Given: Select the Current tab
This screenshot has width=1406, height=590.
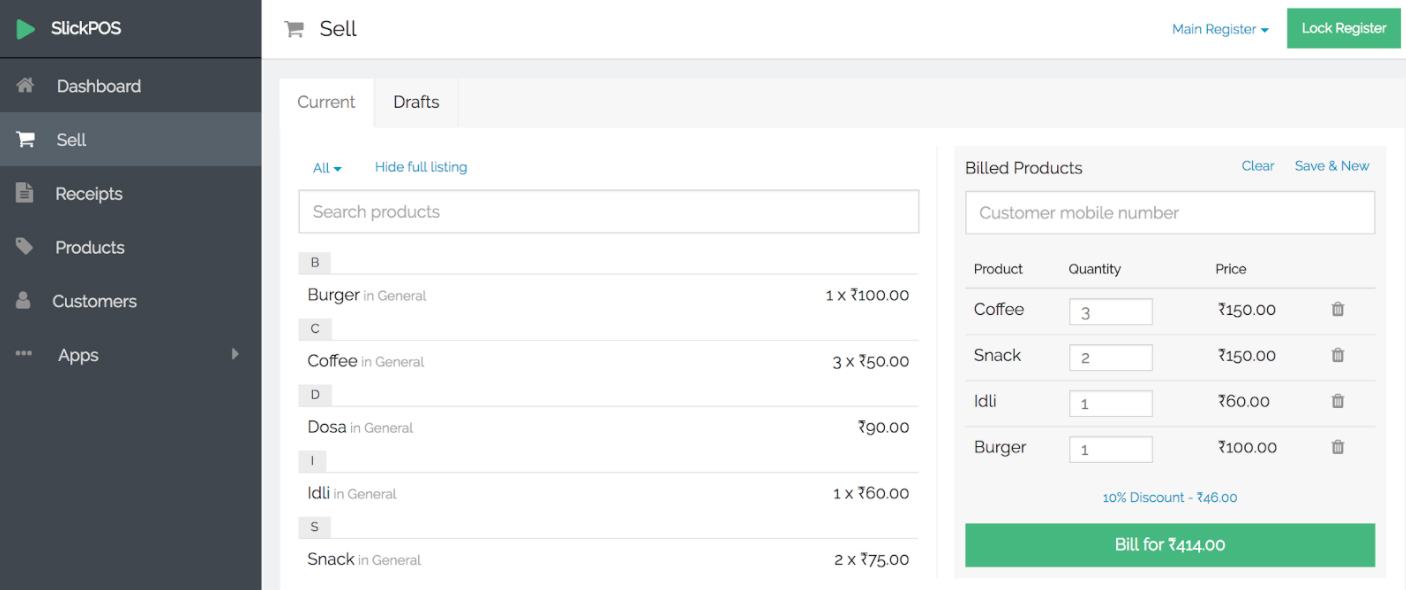Looking at the screenshot, I should click(326, 102).
